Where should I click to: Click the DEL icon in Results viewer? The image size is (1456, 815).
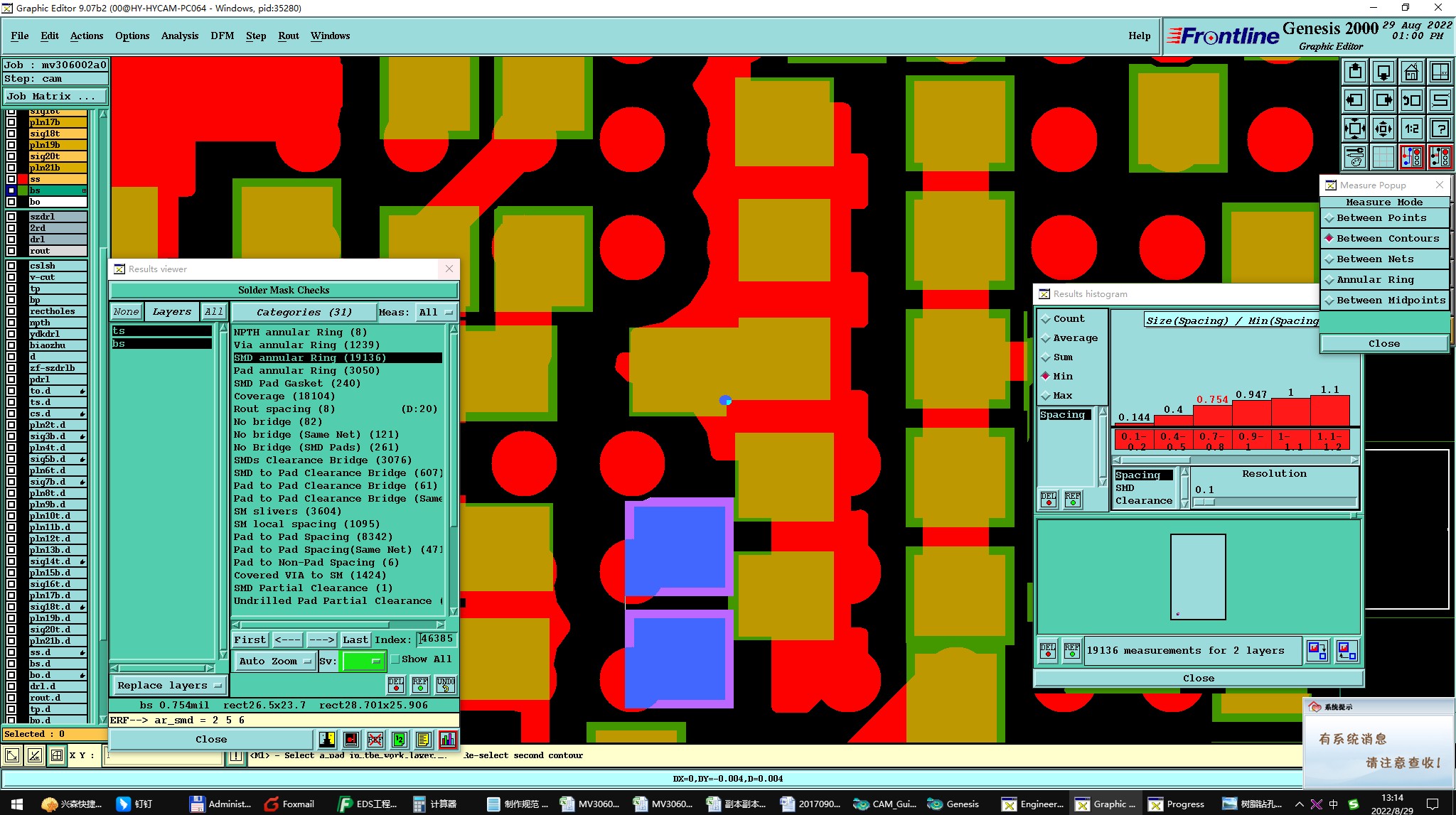[x=396, y=684]
